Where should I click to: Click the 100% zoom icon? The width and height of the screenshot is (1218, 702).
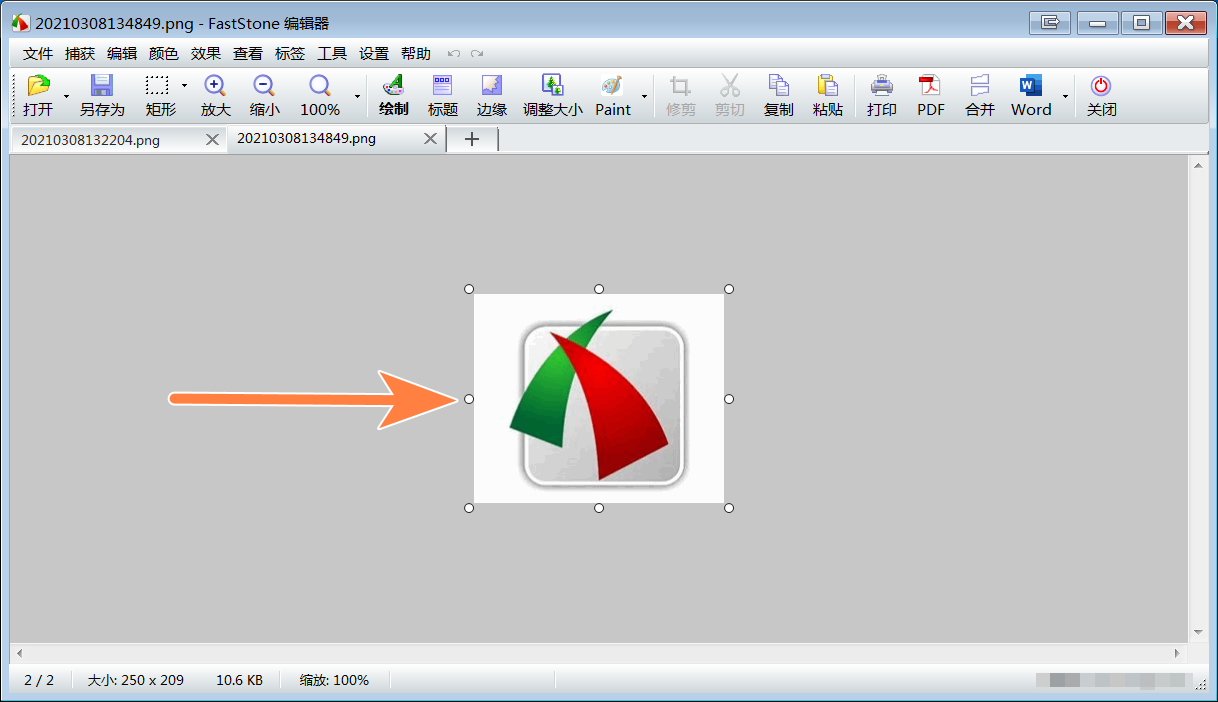point(320,86)
